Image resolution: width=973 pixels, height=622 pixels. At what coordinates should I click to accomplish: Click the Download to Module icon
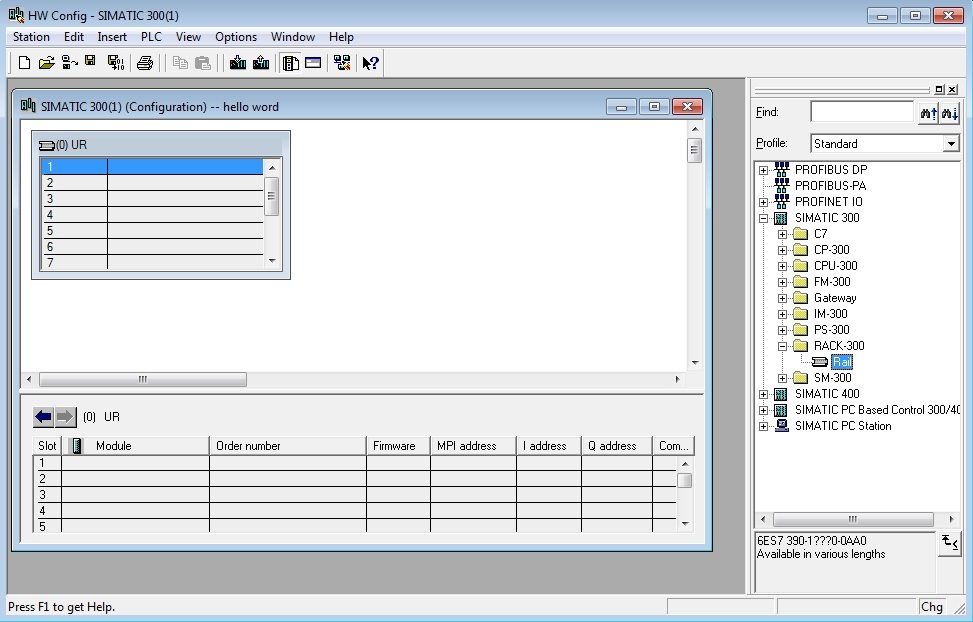(x=237, y=63)
